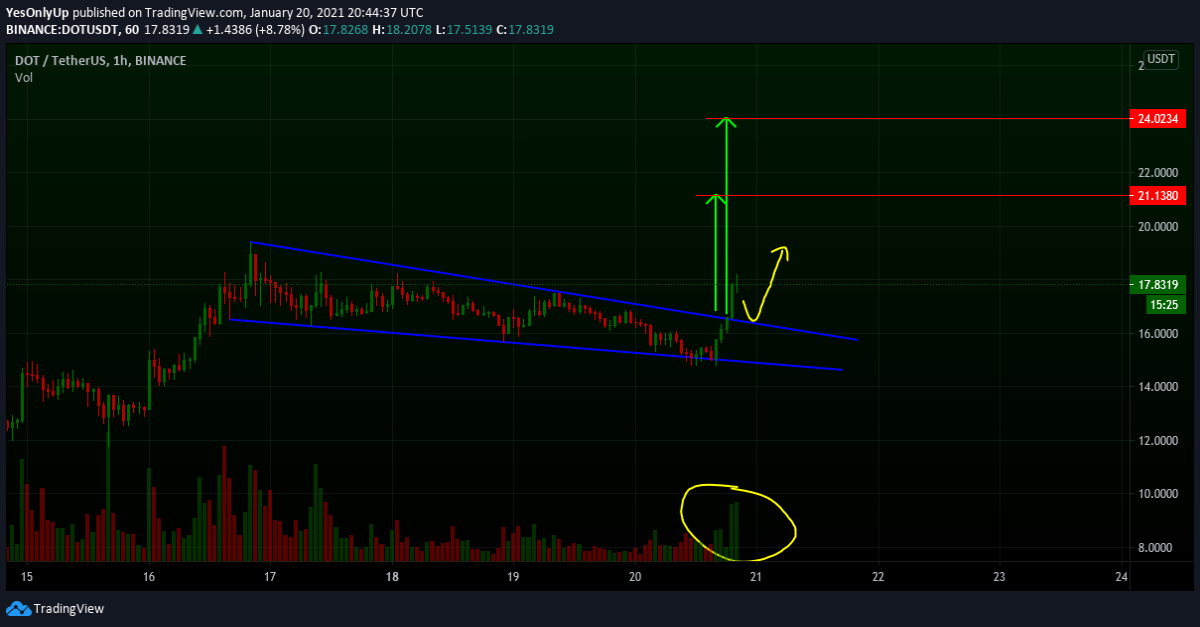The image size is (1200, 627).
Task: Click date 20 on time axis
Action: click(x=635, y=577)
